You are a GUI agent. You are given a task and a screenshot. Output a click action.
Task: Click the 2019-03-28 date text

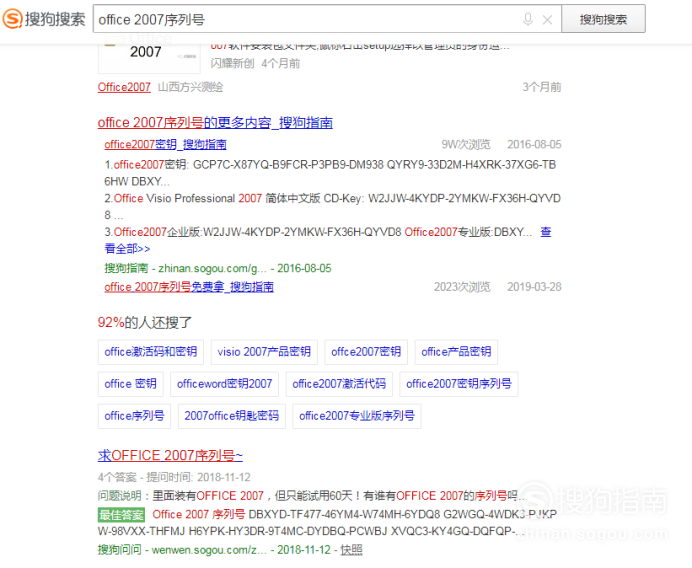click(534, 287)
